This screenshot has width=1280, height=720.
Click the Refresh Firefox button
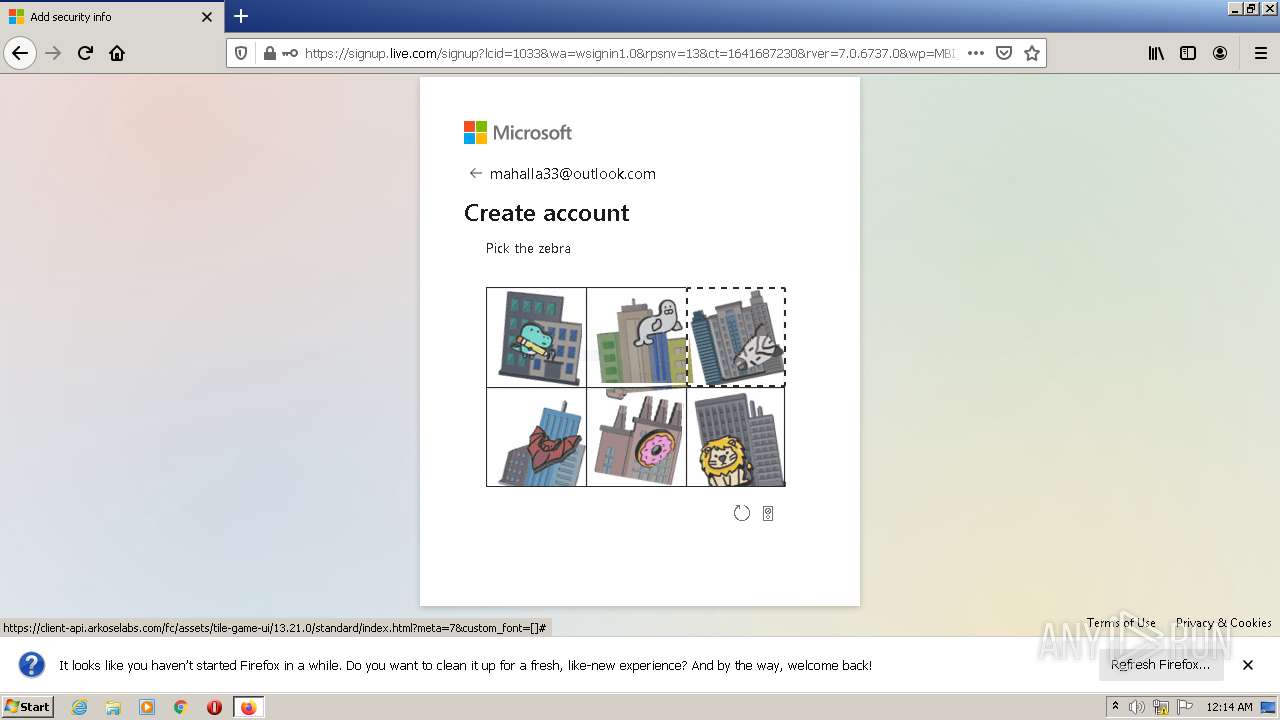click(1160, 665)
